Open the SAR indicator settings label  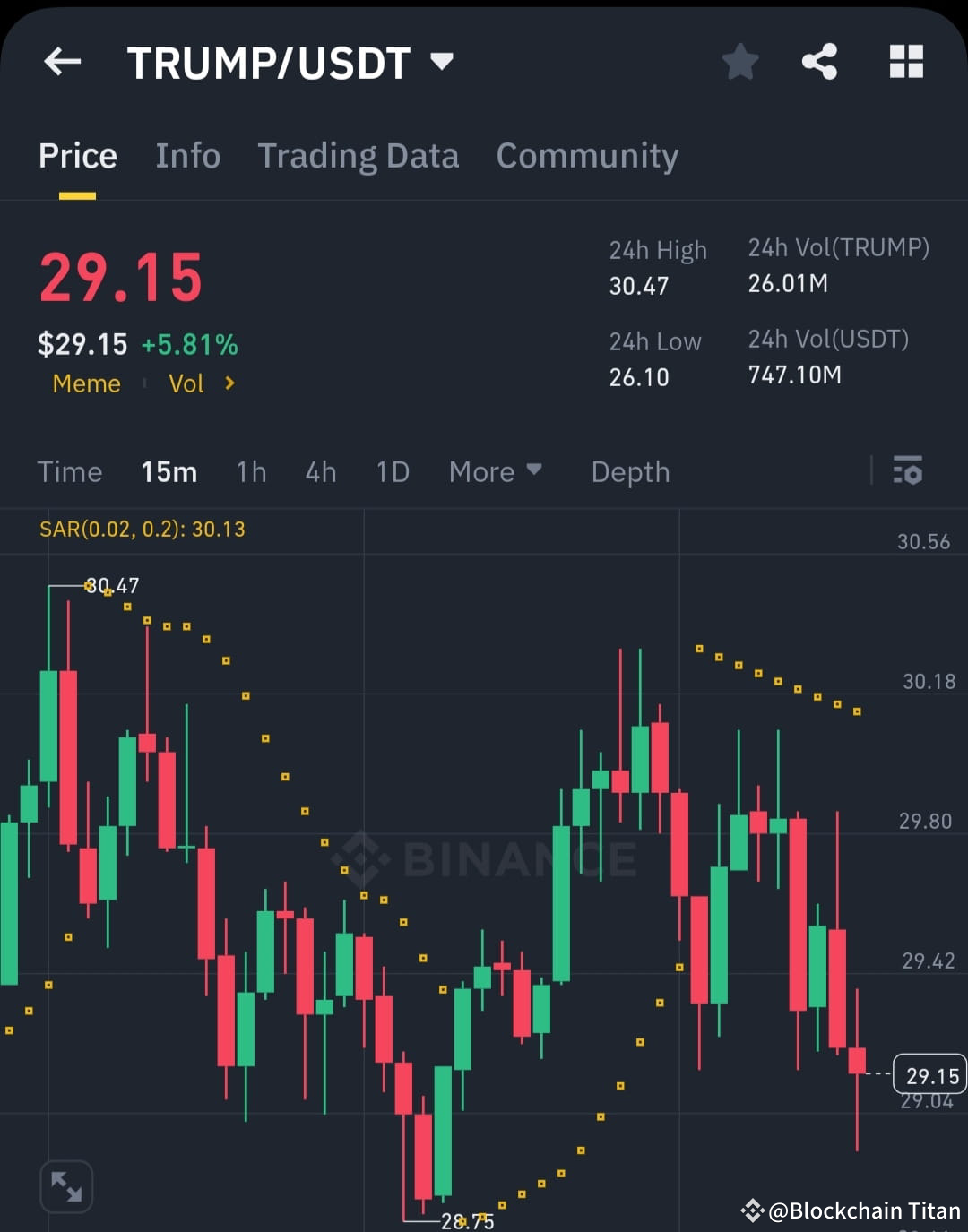(142, 530)
